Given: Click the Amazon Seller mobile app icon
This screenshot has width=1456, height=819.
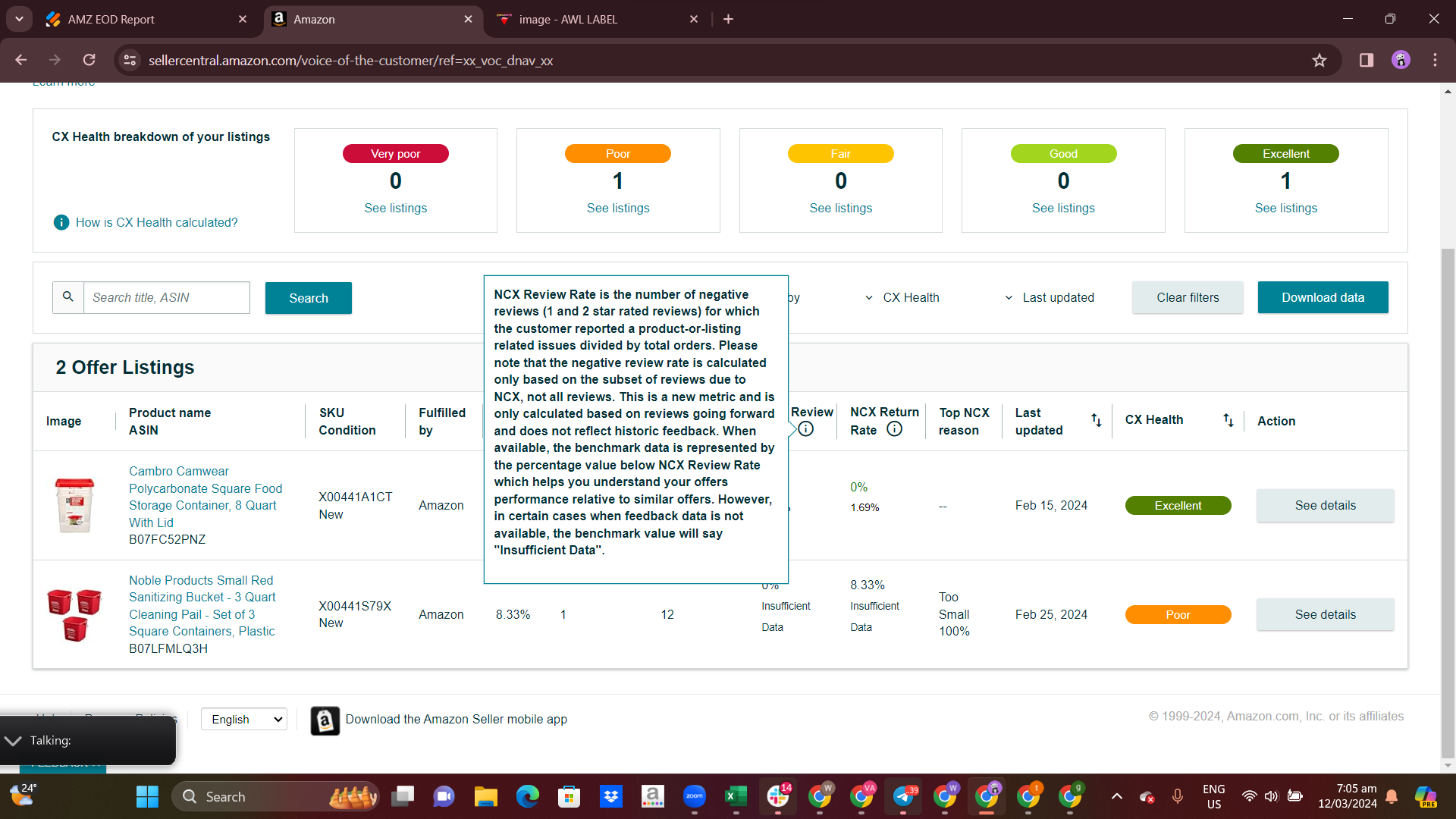Looking at the screenshot, I should tap(325, 720).
